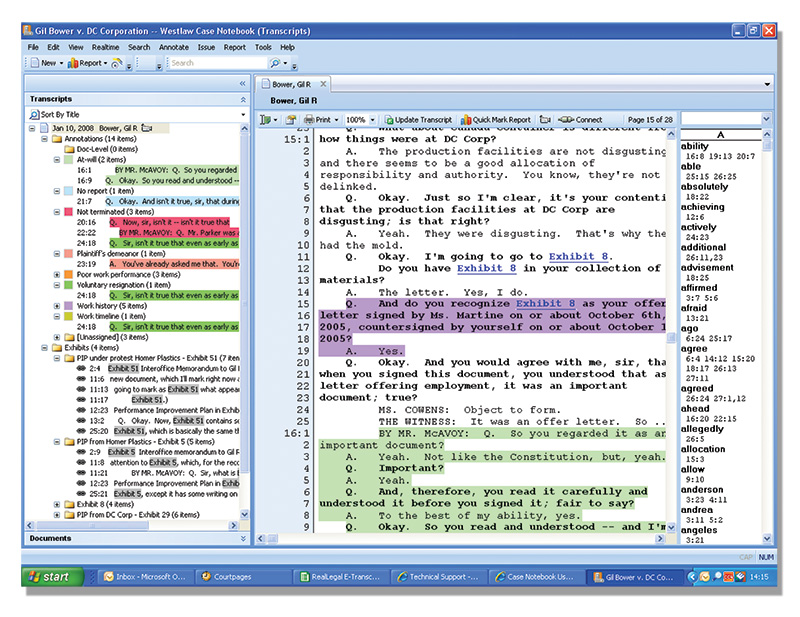Open the Tools menu

[x=263, y=47]
